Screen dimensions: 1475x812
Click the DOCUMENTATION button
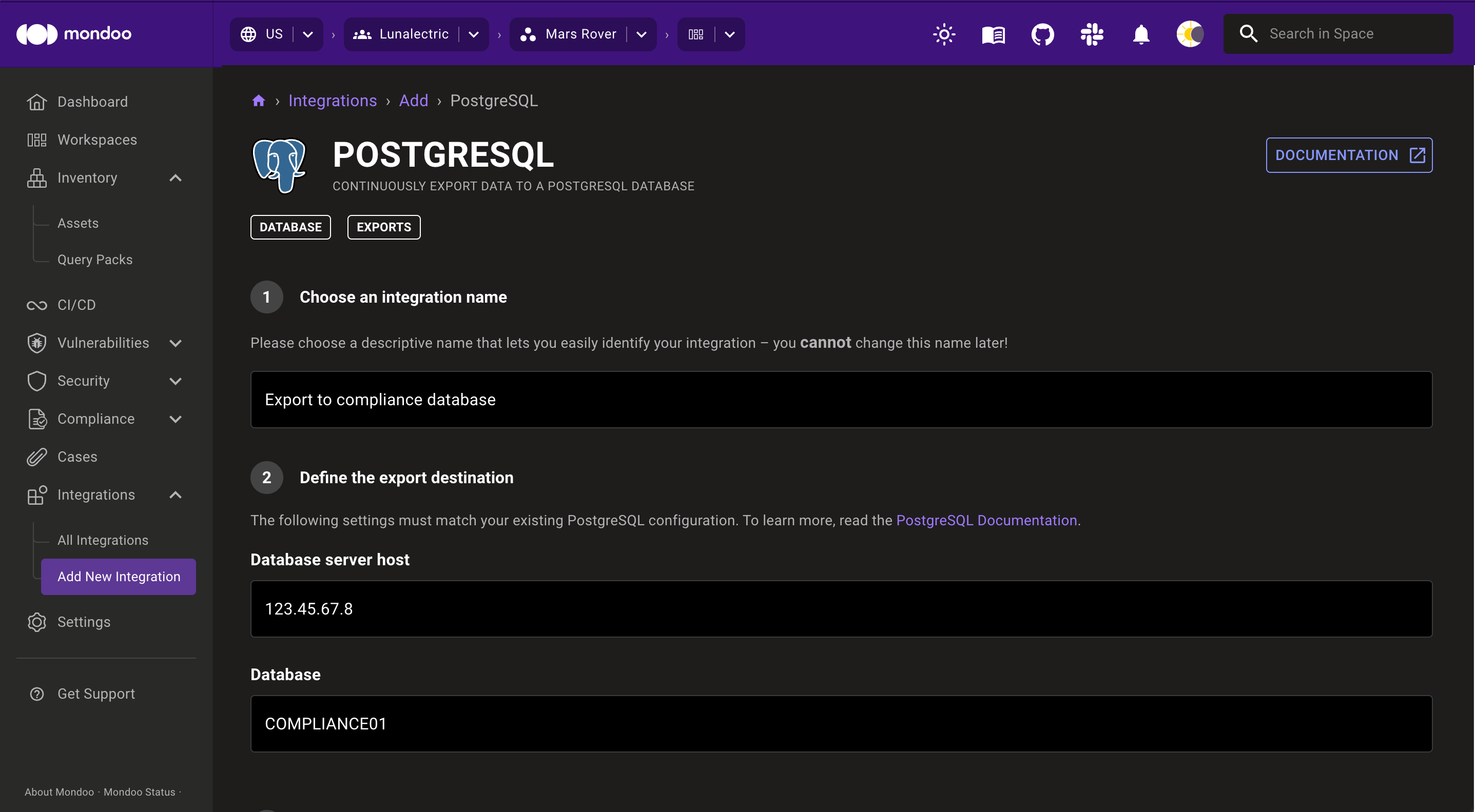pos(1349,155)
